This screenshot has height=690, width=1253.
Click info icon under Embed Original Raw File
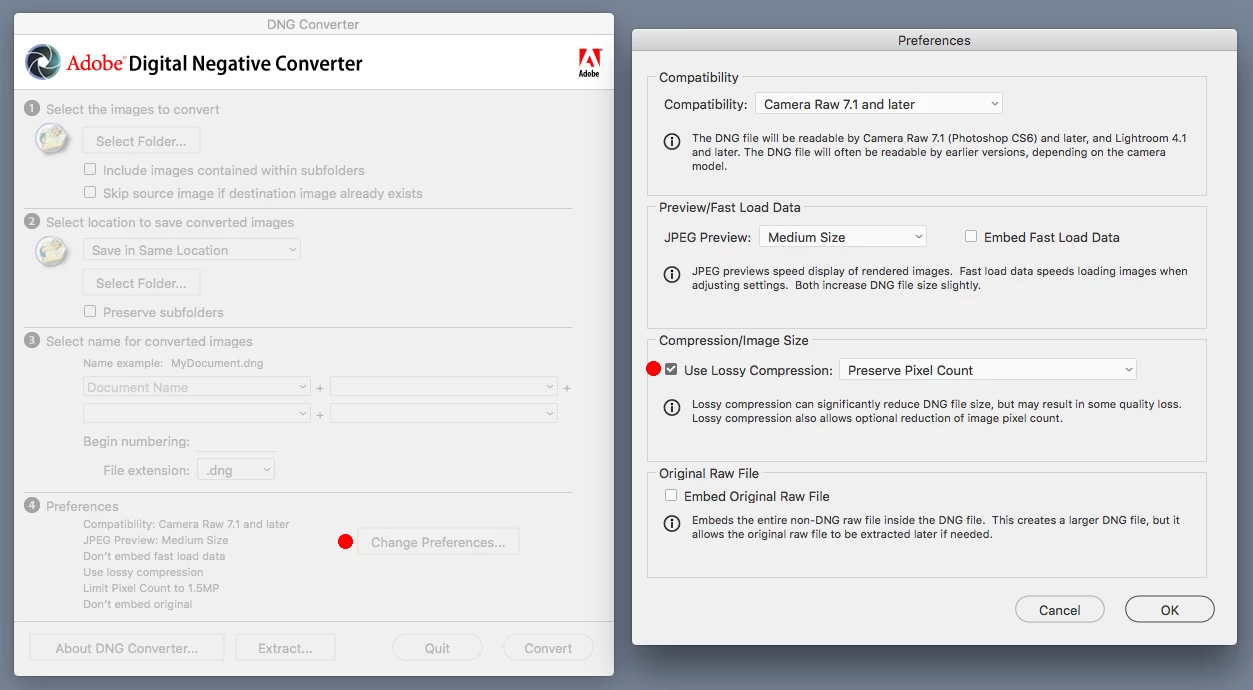[x=673, y=523]
